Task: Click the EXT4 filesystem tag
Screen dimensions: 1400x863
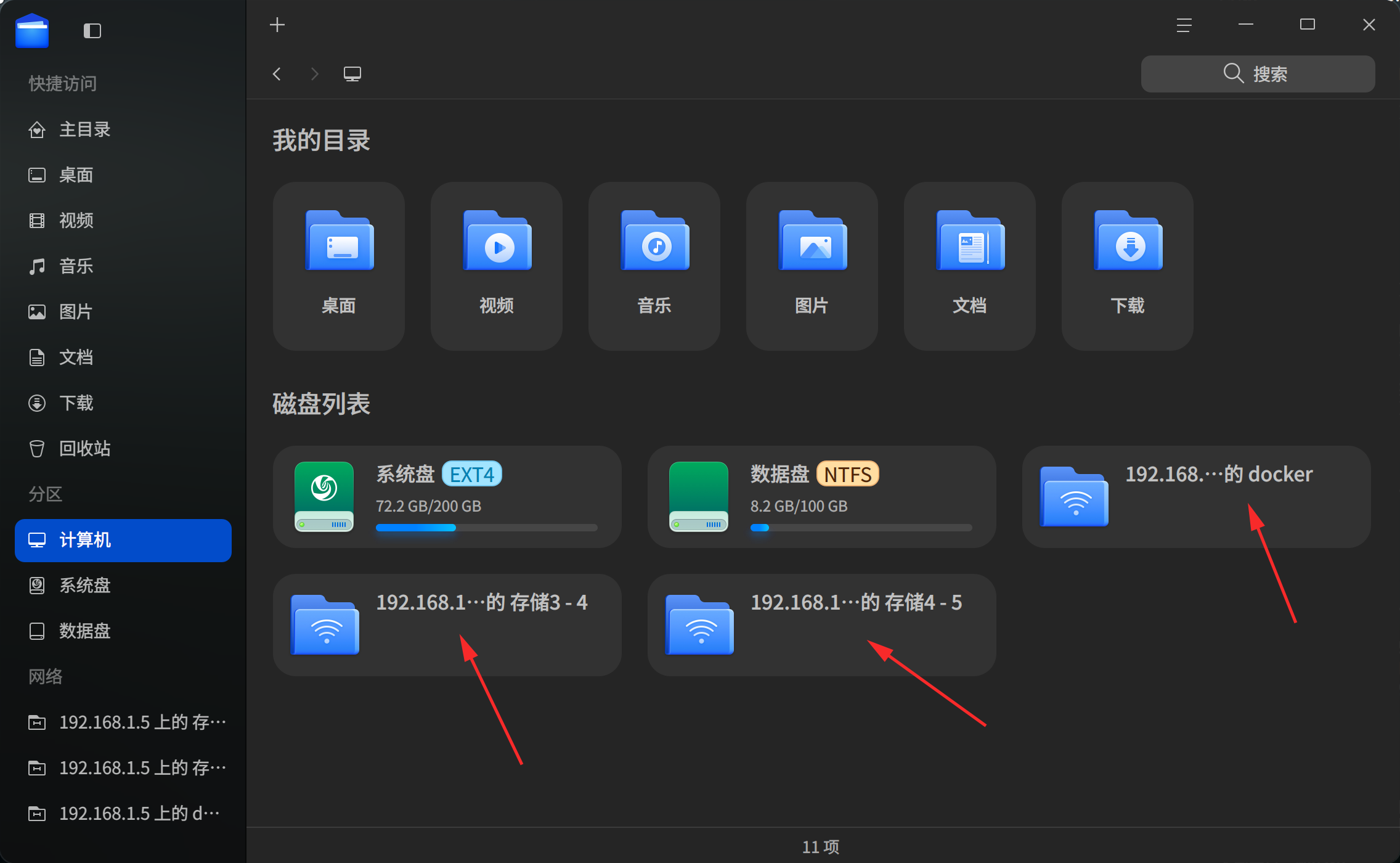Action: pos(472,474)
